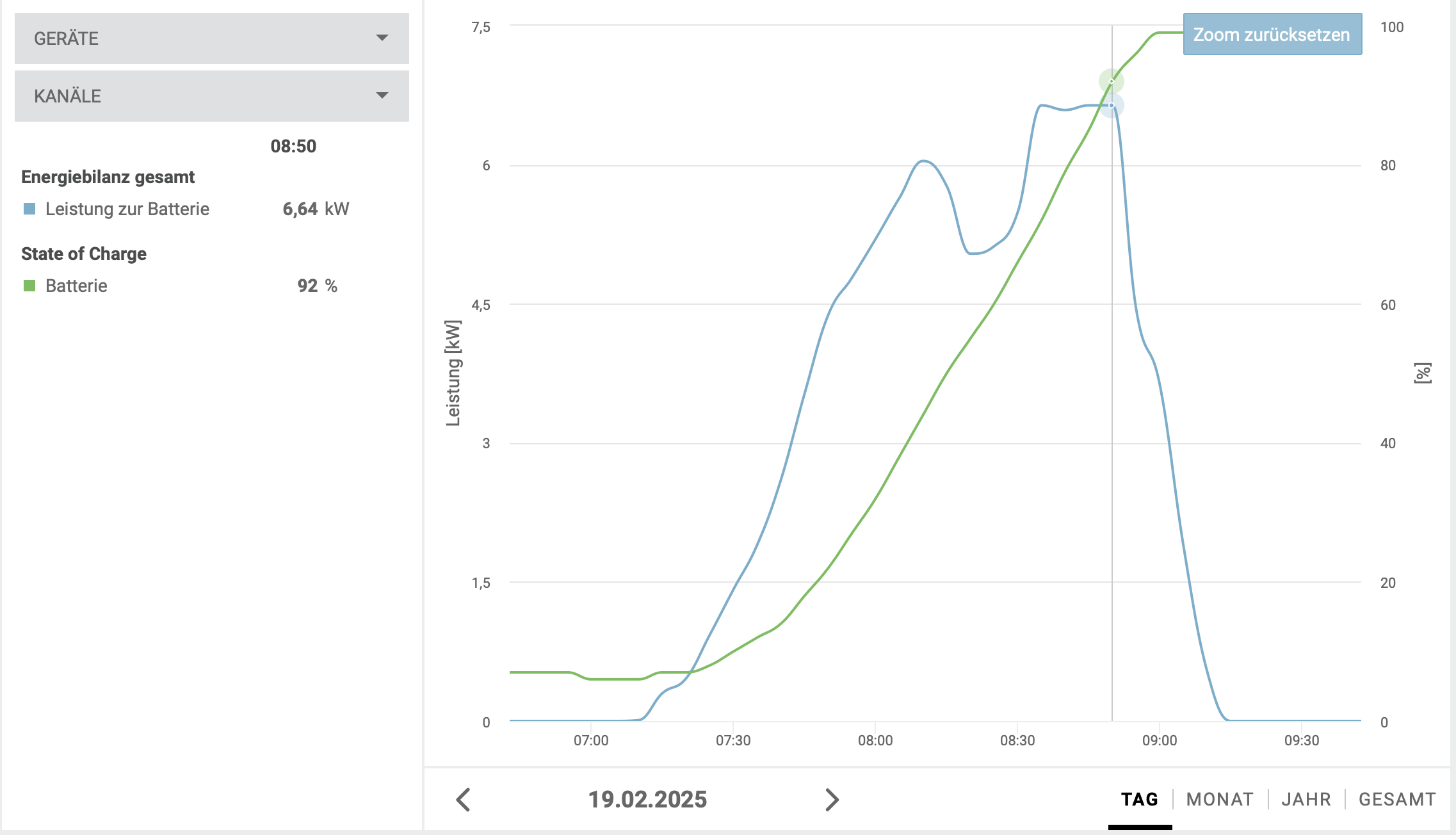The width and height of the screenshot is (1456, 835).
Task: Click the 08:00 time axis label
Action: [x=875, y=741]
